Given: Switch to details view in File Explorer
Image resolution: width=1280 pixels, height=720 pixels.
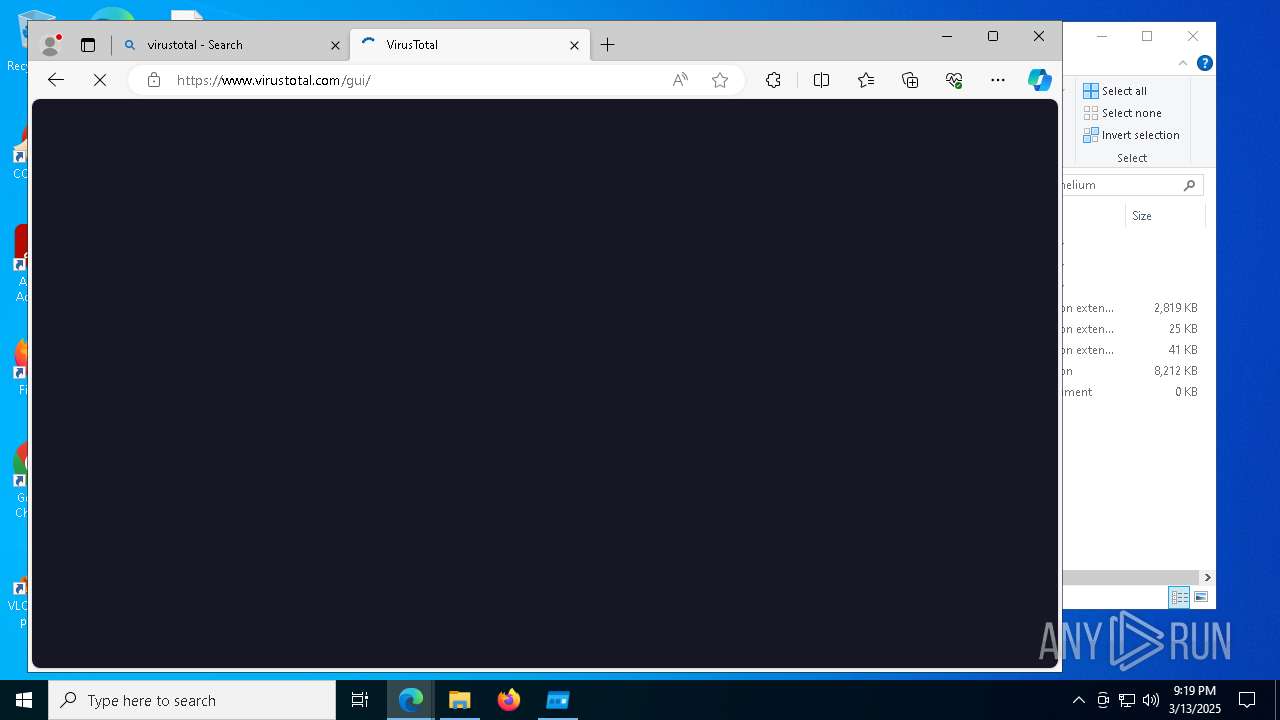Looking at the screenshot, I should click(1180, 597).
